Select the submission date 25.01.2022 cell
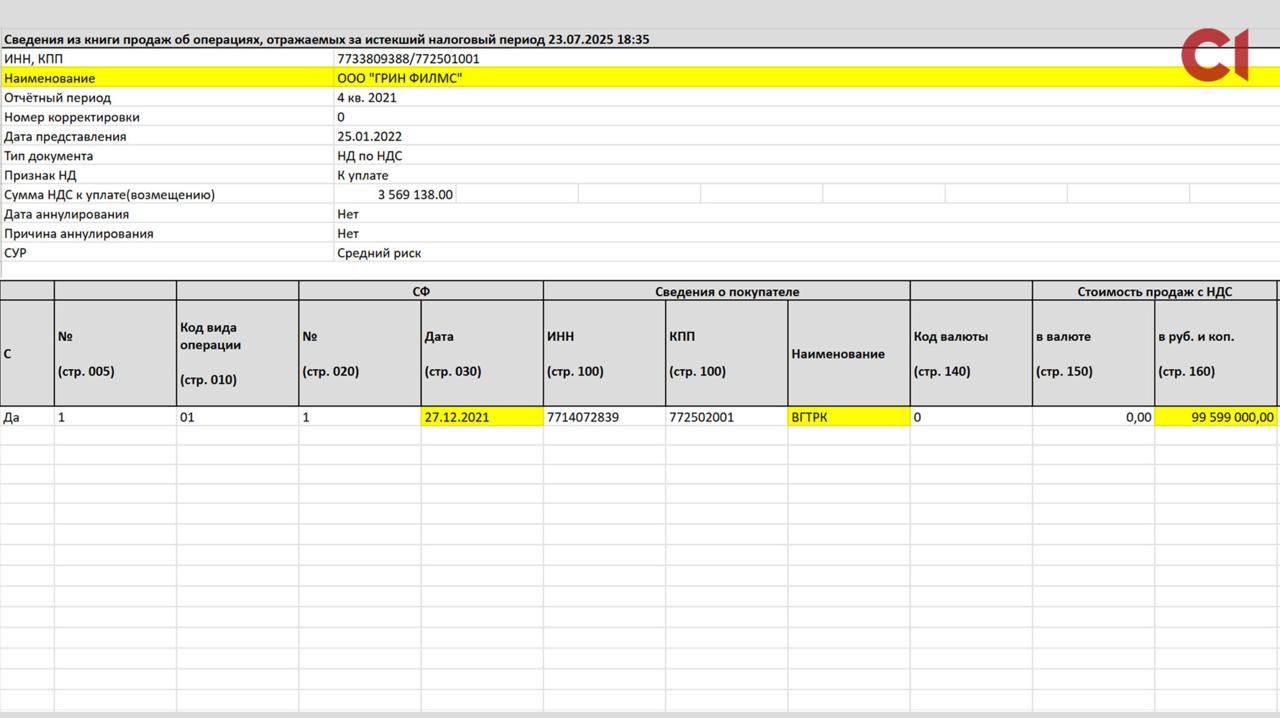 coord(370,137)
